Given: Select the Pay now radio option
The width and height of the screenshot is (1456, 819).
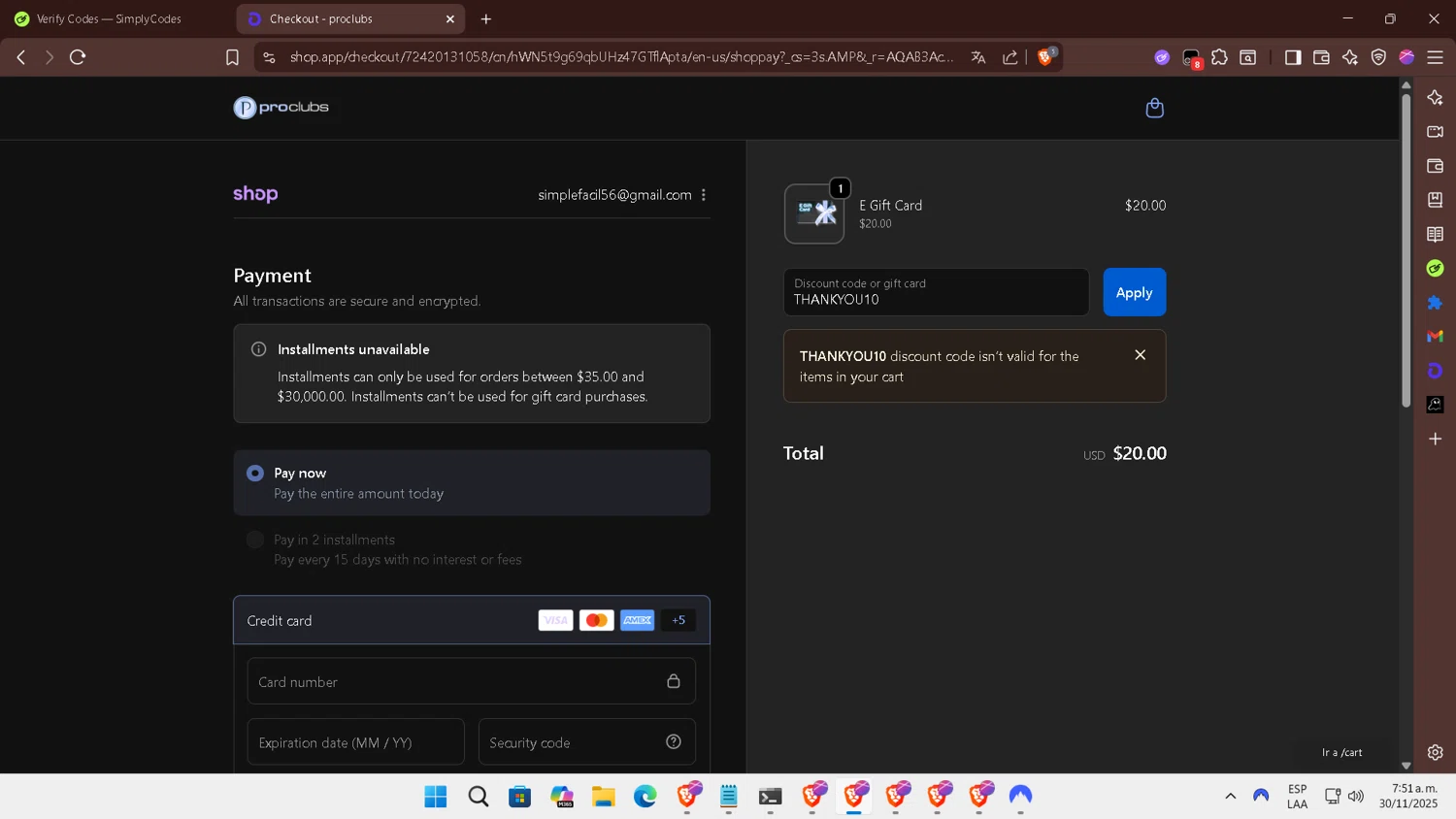Looking at the screenshot, I should coord(255,474).
